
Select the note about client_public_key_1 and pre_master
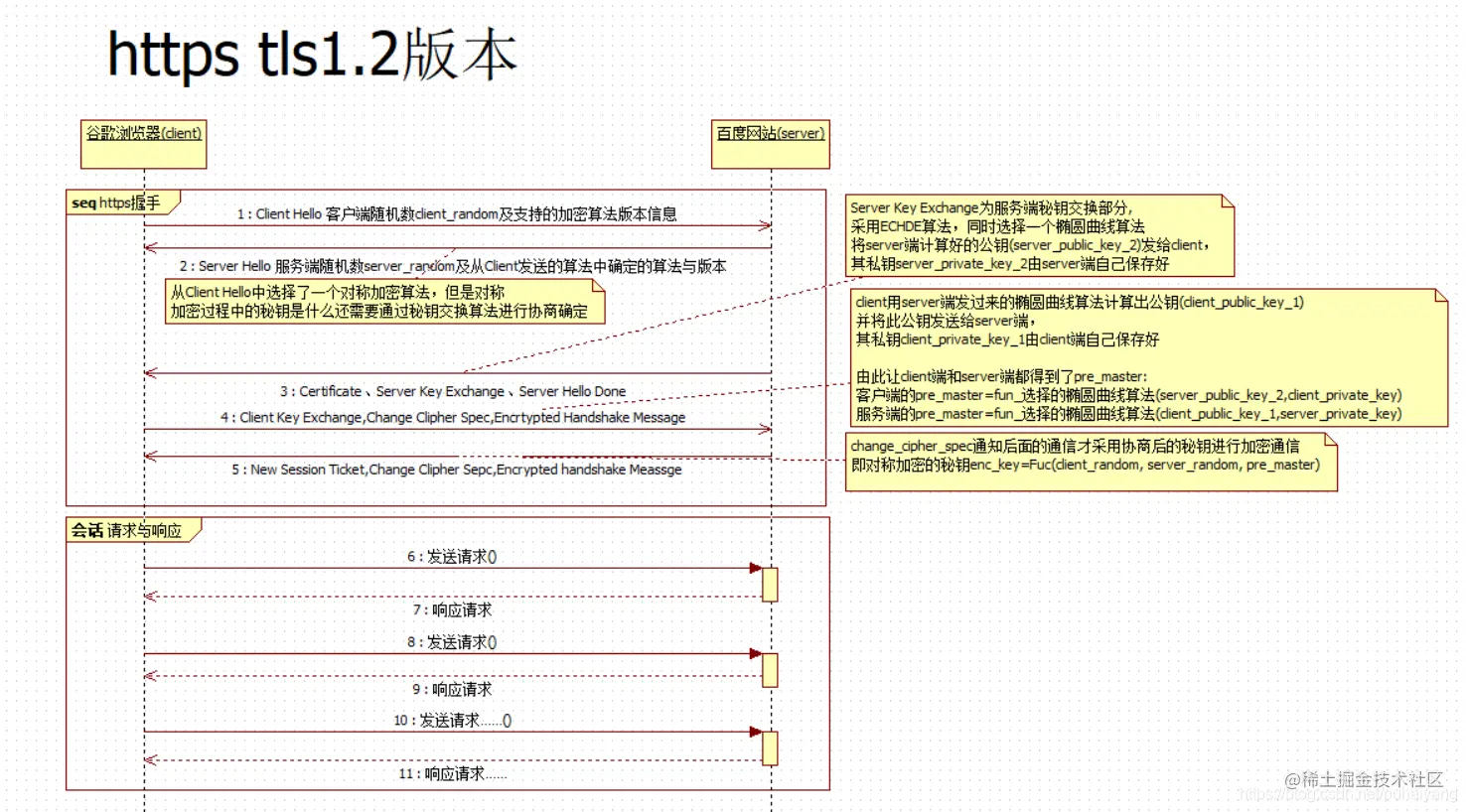coord(1147,357)
